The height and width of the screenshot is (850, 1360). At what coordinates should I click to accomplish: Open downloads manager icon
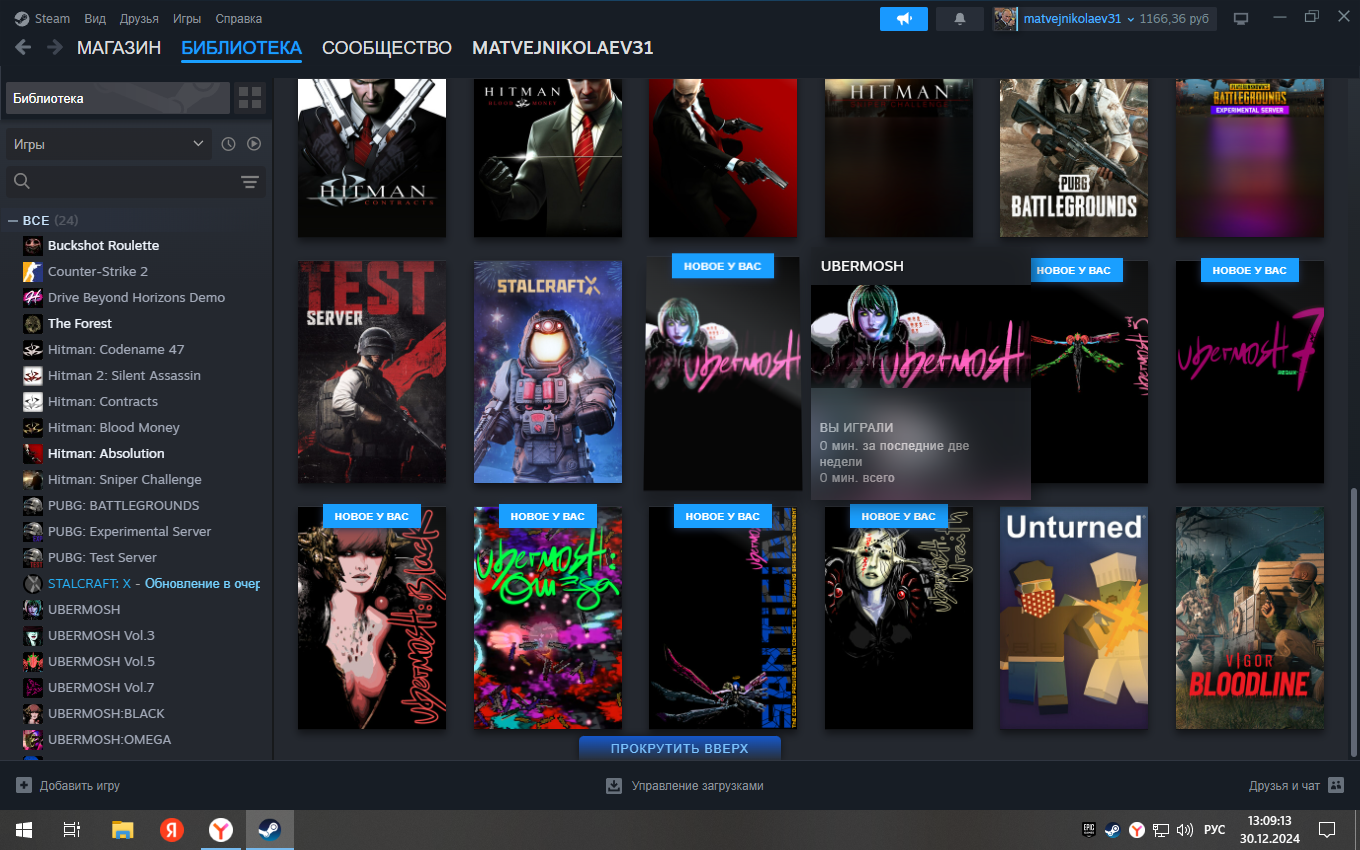point(614,786)
